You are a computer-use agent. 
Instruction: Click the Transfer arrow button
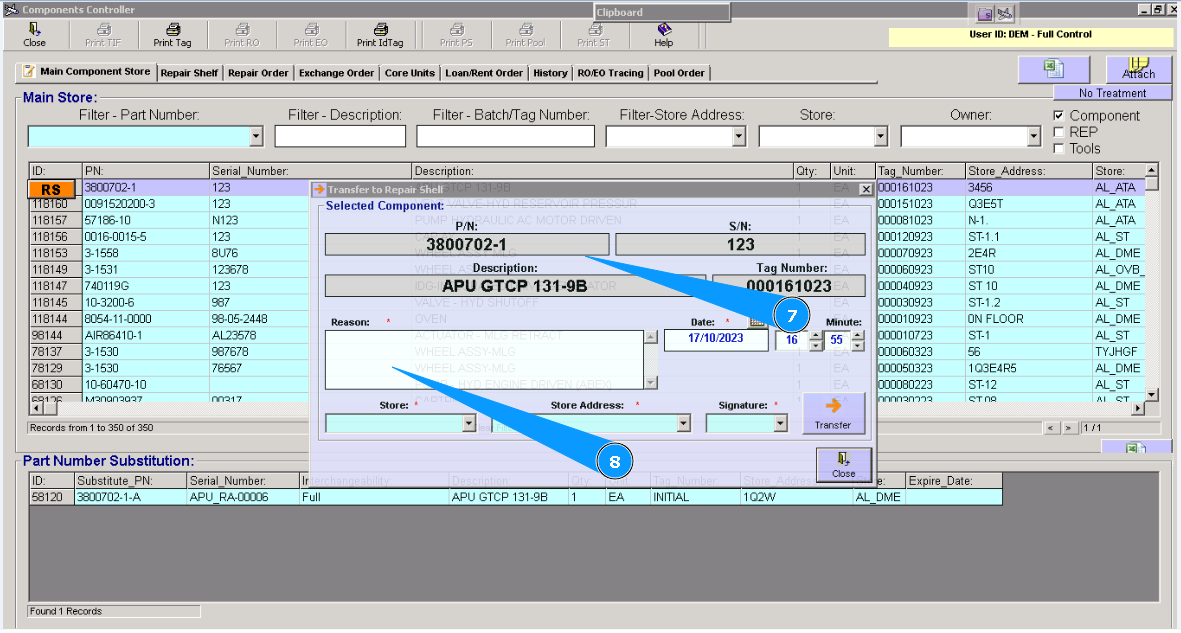[x=833, y=414]
